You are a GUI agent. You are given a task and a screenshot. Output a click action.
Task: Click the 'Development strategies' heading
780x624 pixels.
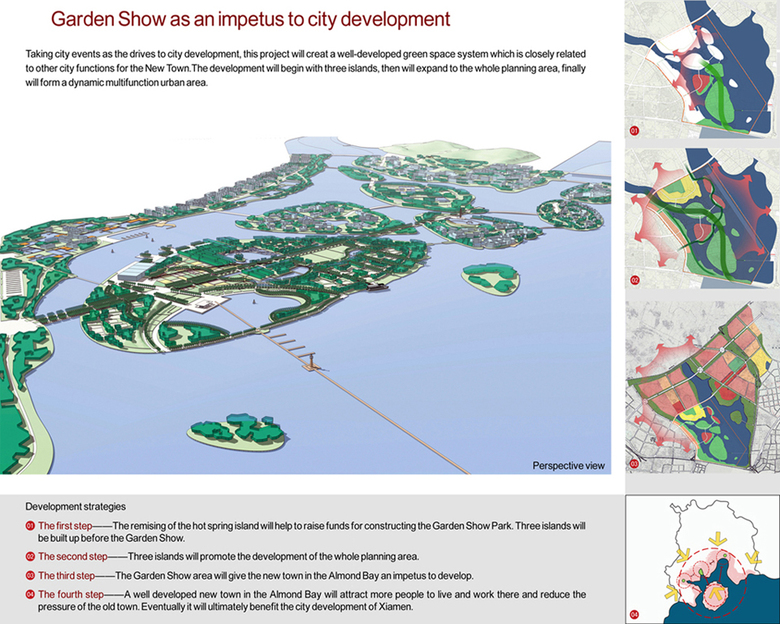pyautogui.click(x=75, y=507)
